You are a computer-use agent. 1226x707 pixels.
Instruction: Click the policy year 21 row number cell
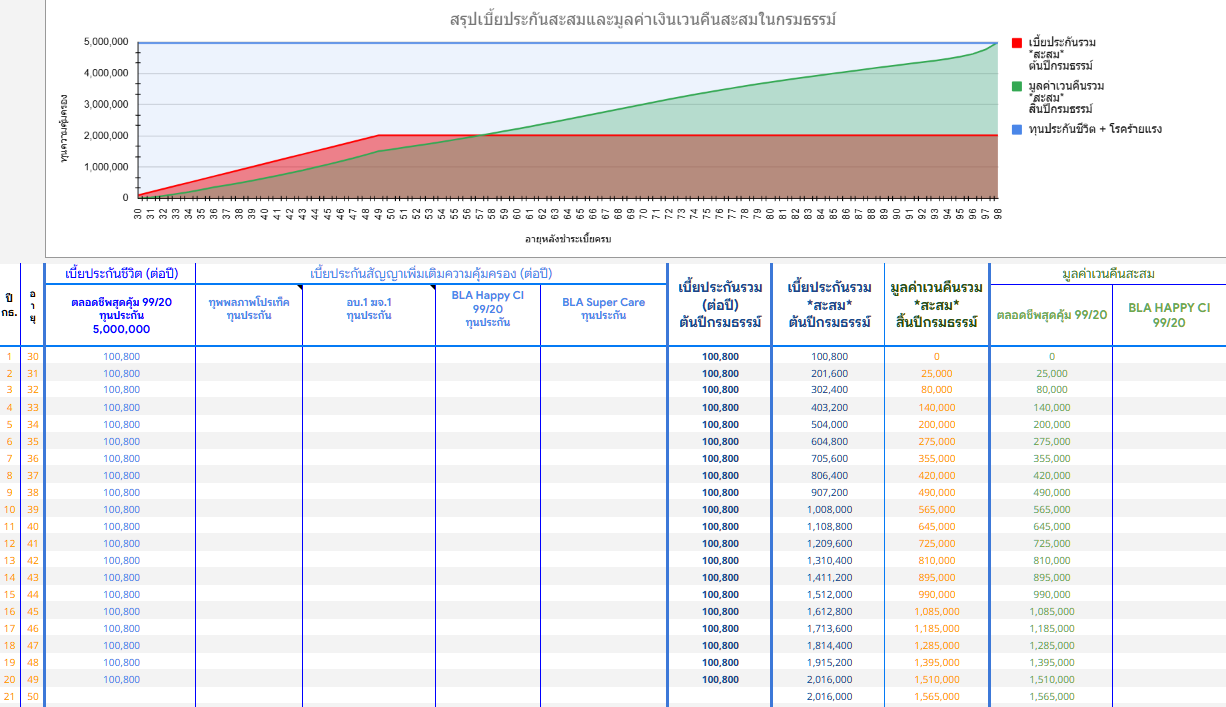coord(9,696)
